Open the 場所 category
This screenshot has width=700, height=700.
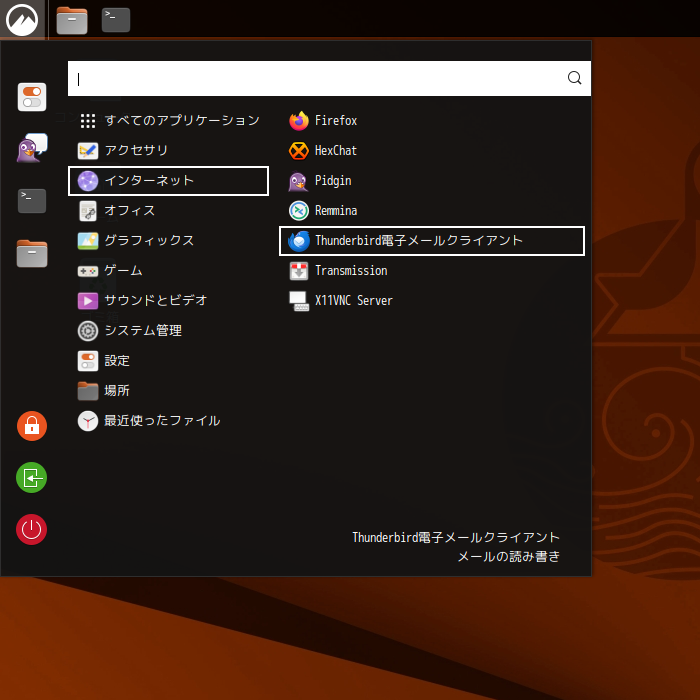click(x=168, y=391)
